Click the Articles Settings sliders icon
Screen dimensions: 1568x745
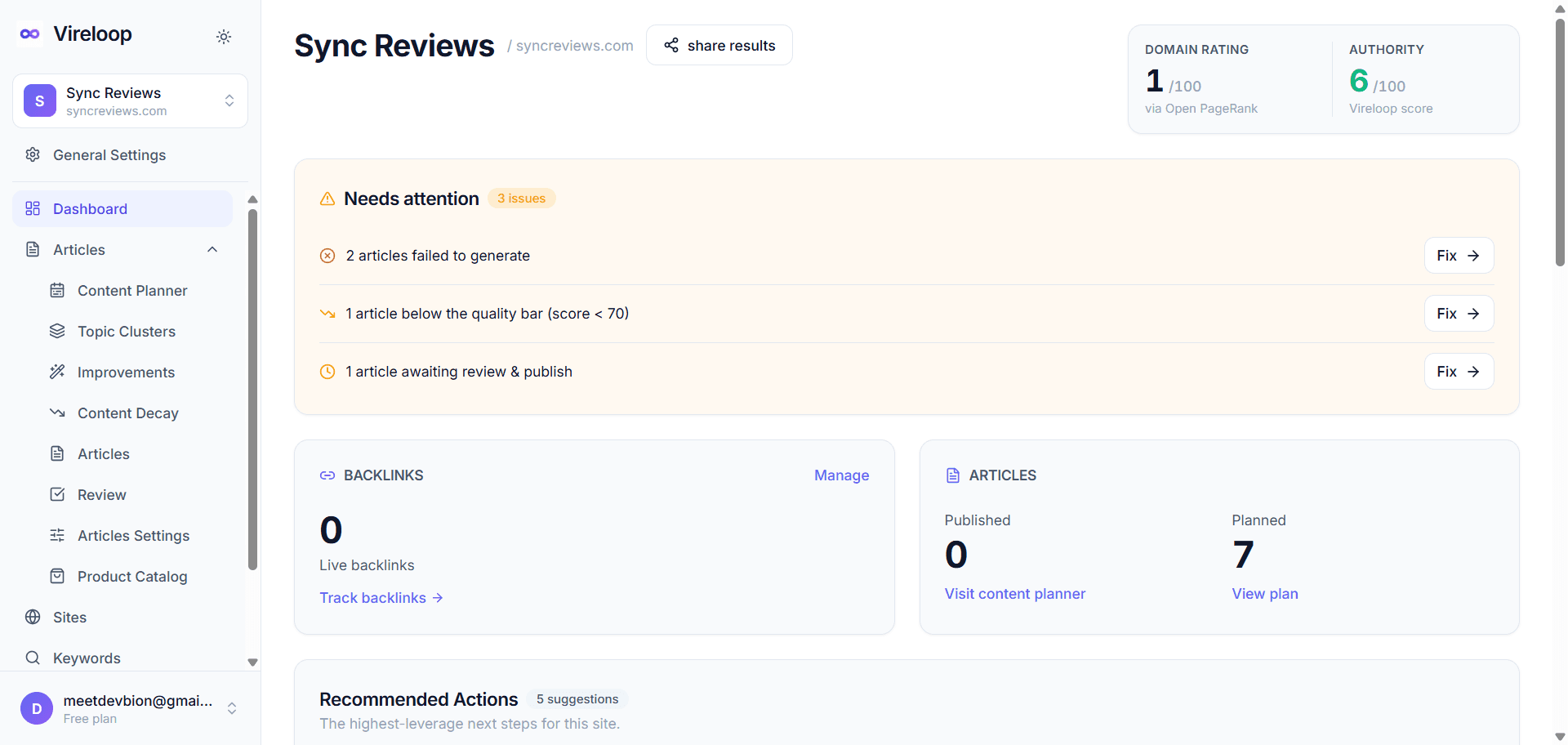[x=57, y=535]
